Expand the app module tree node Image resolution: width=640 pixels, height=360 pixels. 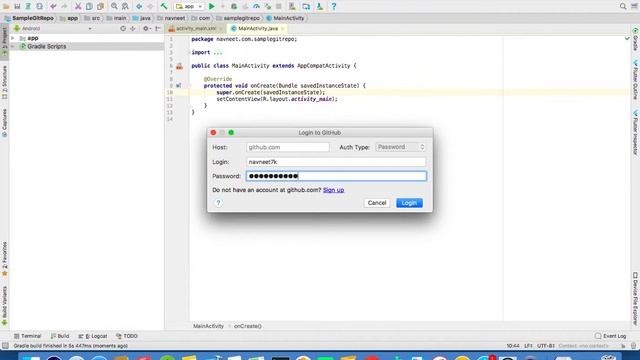pyautogui.click(x=13, y=38)
